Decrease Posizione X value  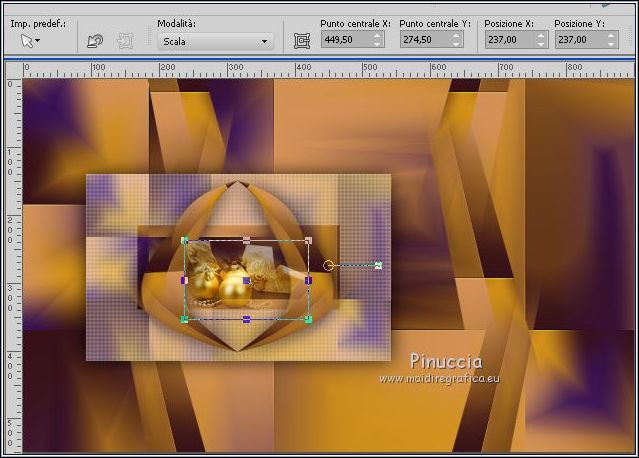tap(541, 44)
